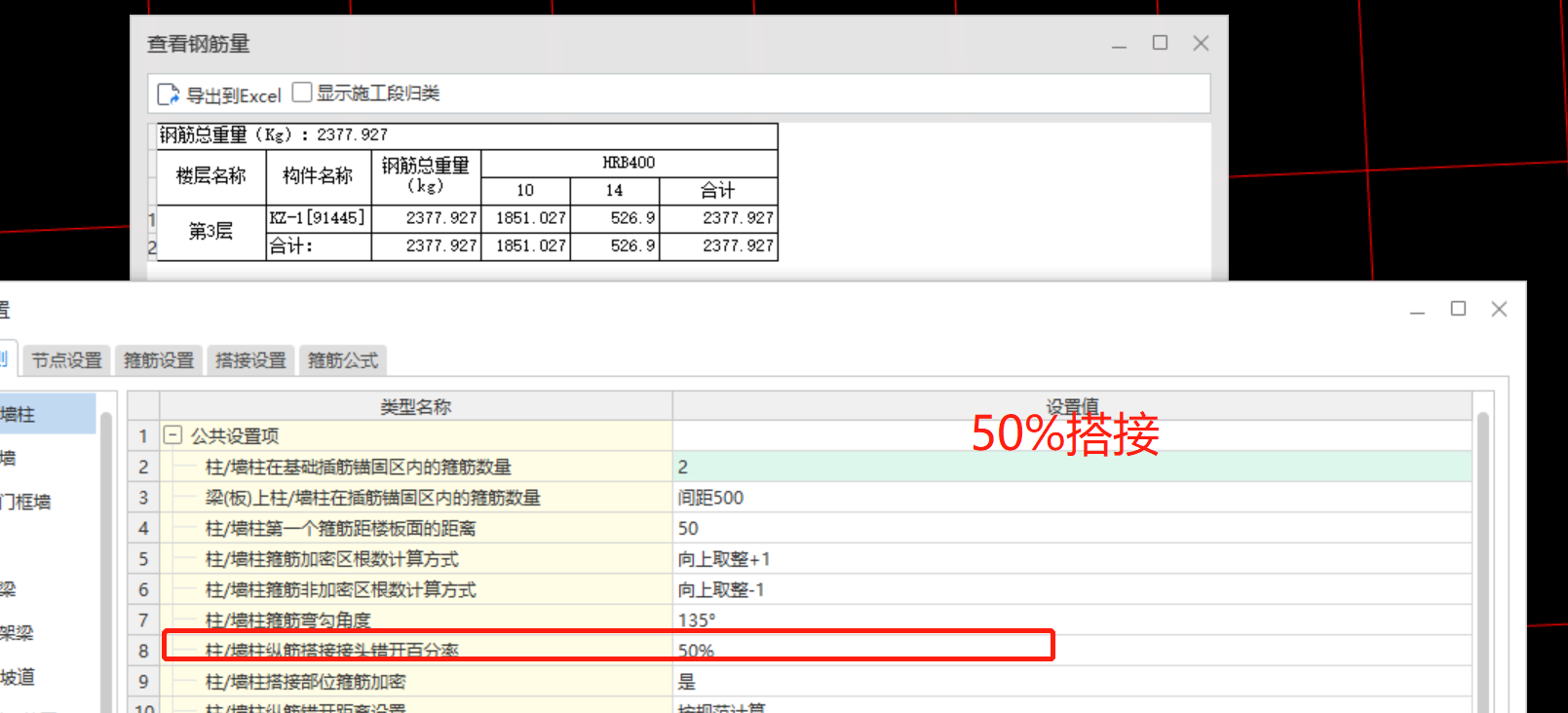This screenshot has height=713, width=1568.
Task: Click the HRB400 column header
Action: click(x=629, y=163)
